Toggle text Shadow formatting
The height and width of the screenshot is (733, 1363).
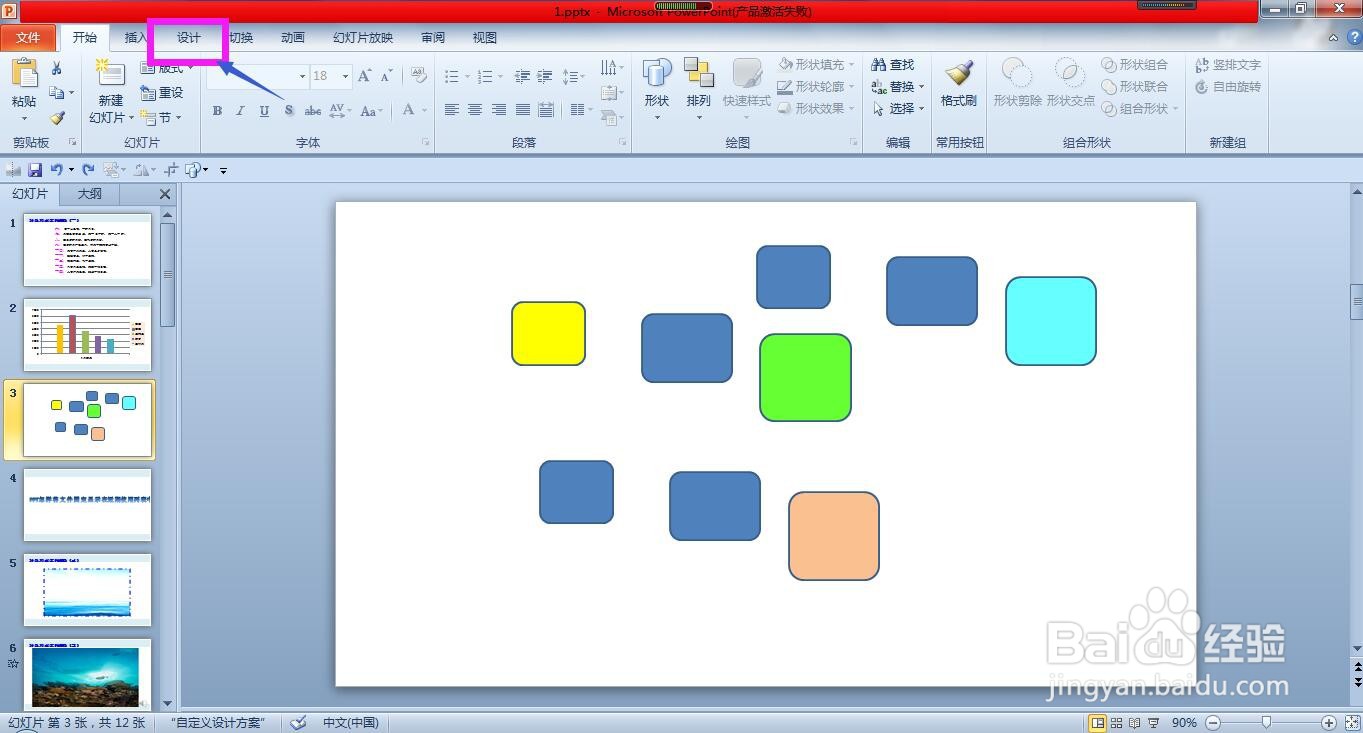click(289, 111)
